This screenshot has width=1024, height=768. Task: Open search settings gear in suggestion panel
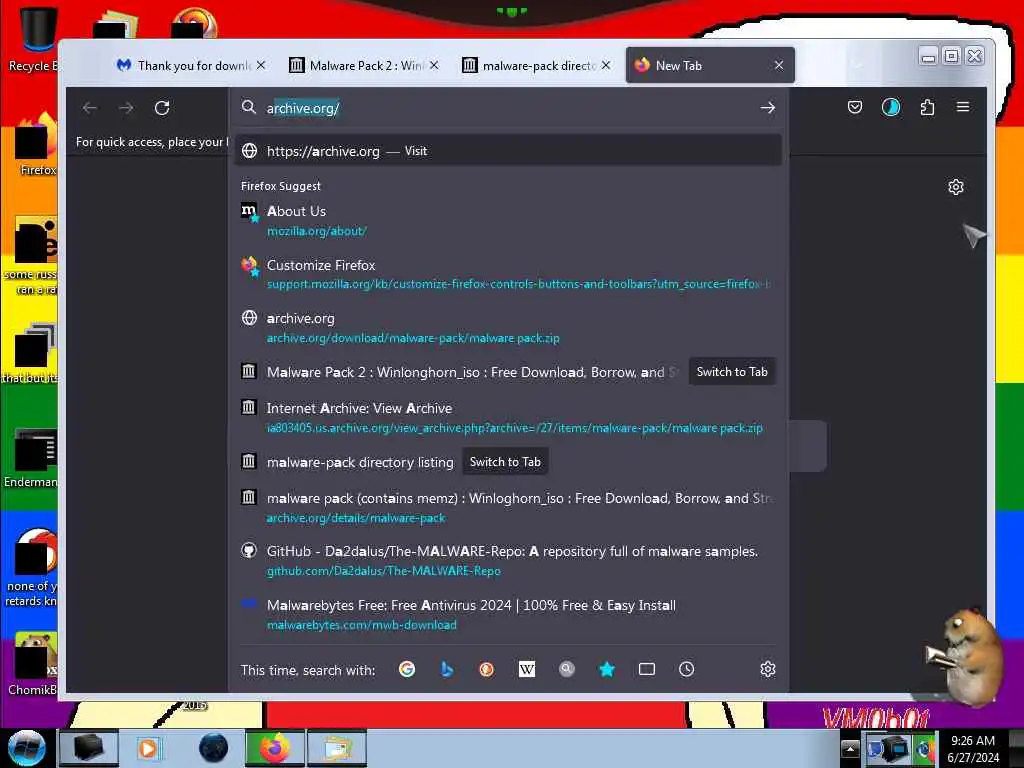click(767, 669)
